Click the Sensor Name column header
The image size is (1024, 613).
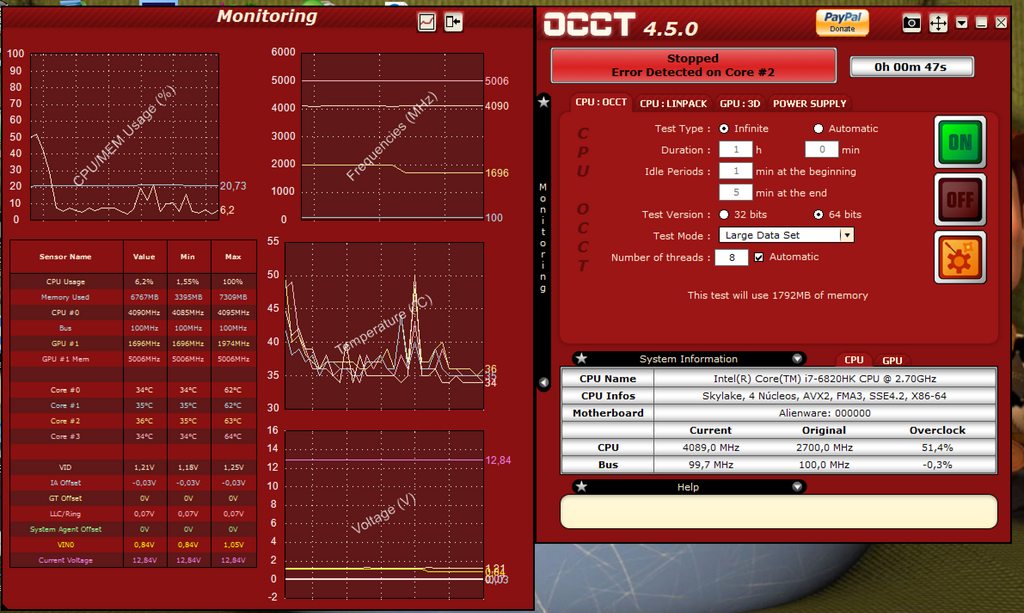click(66, 257)
